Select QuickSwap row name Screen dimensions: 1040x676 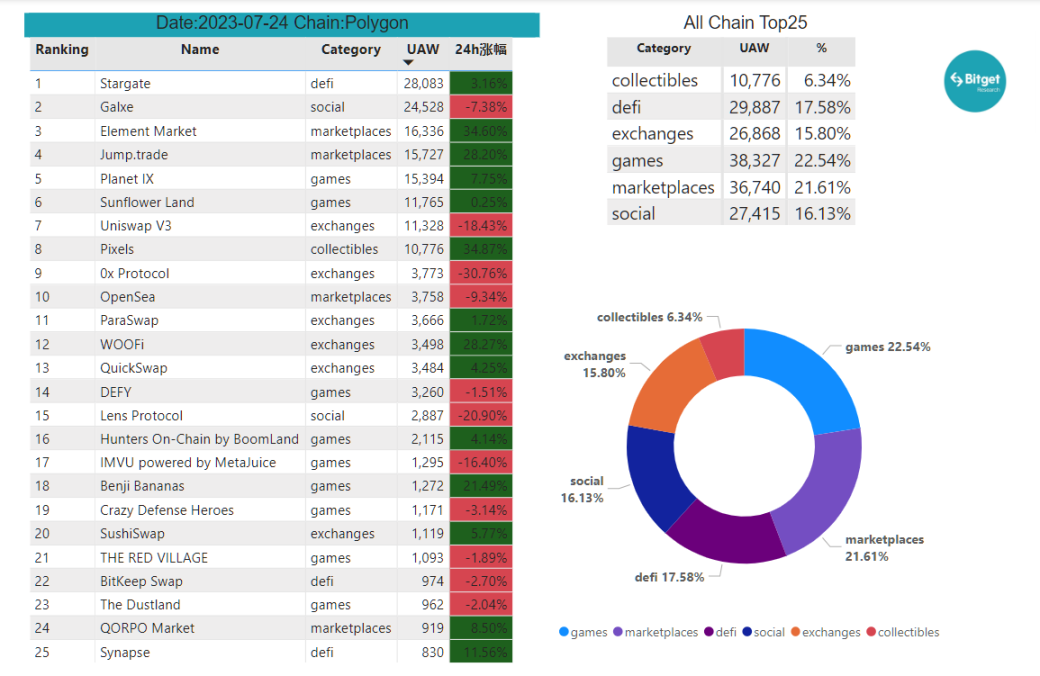point(133,368)
